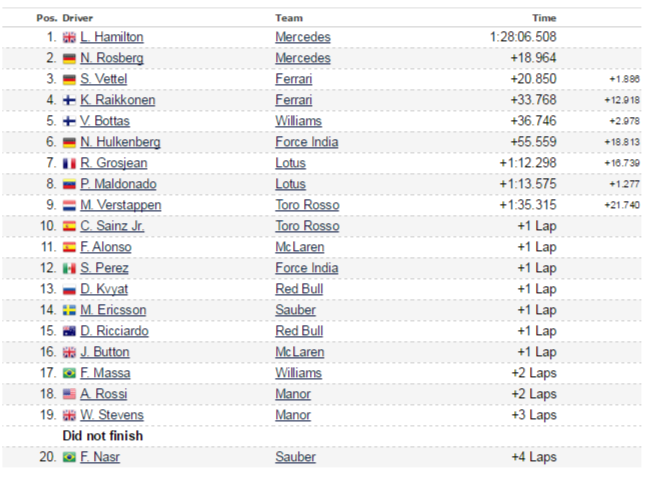The image size is (646, 480).
Task: Open L. Hamilton driver page
Action: tap(112, 37)
